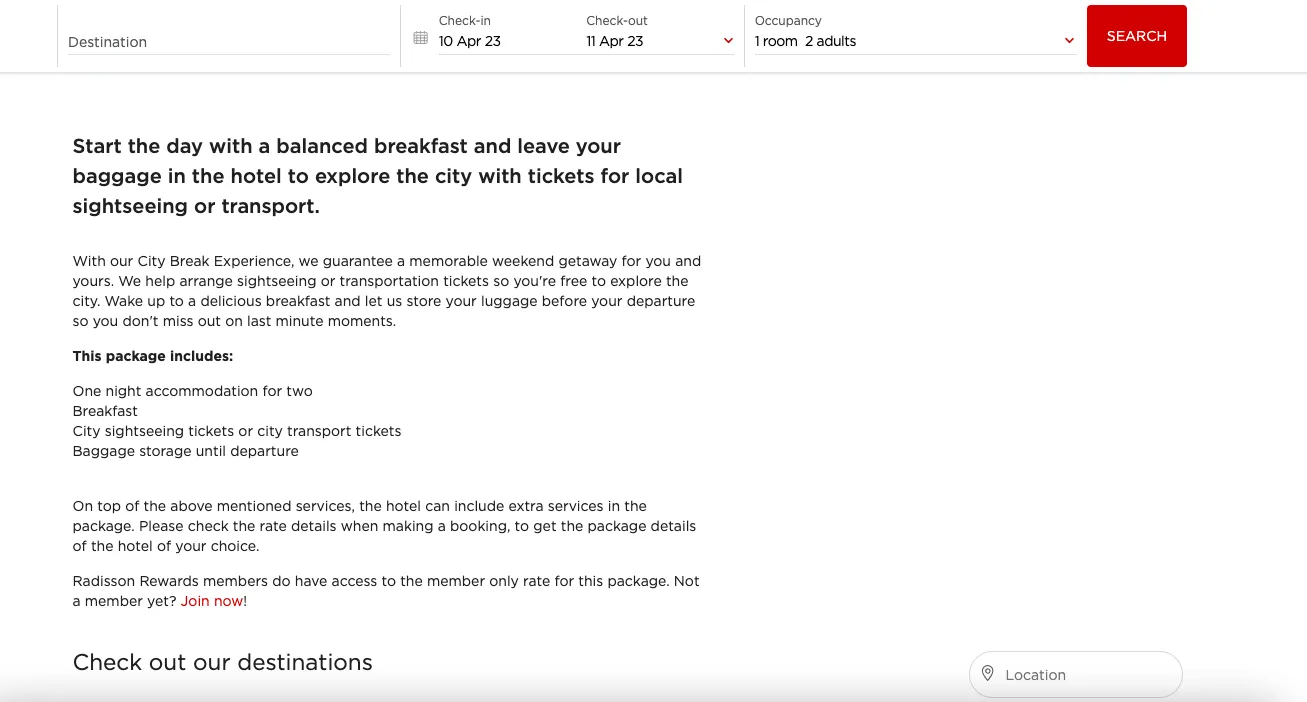Follow the 'Join now' link

[212, 601]
